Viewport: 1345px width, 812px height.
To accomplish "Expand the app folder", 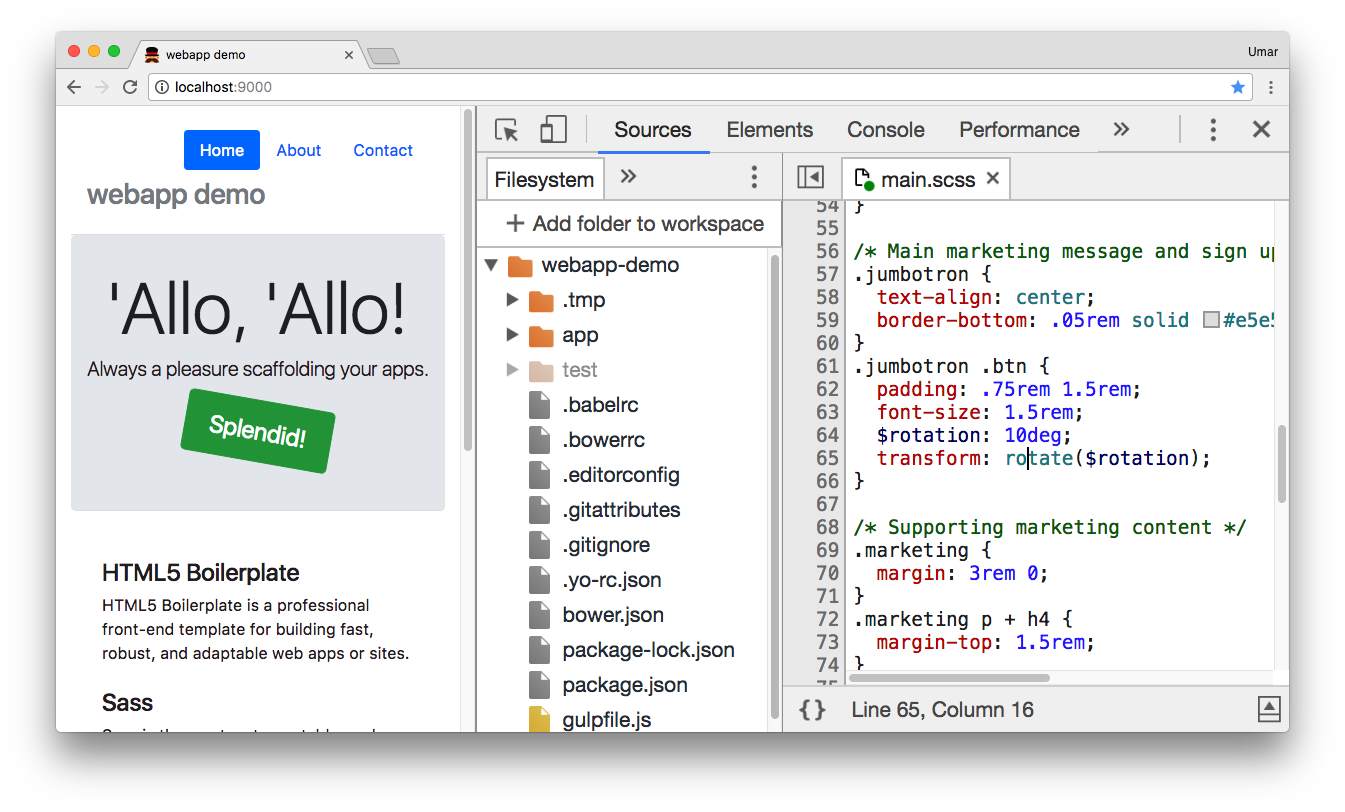I will (512, 334).
